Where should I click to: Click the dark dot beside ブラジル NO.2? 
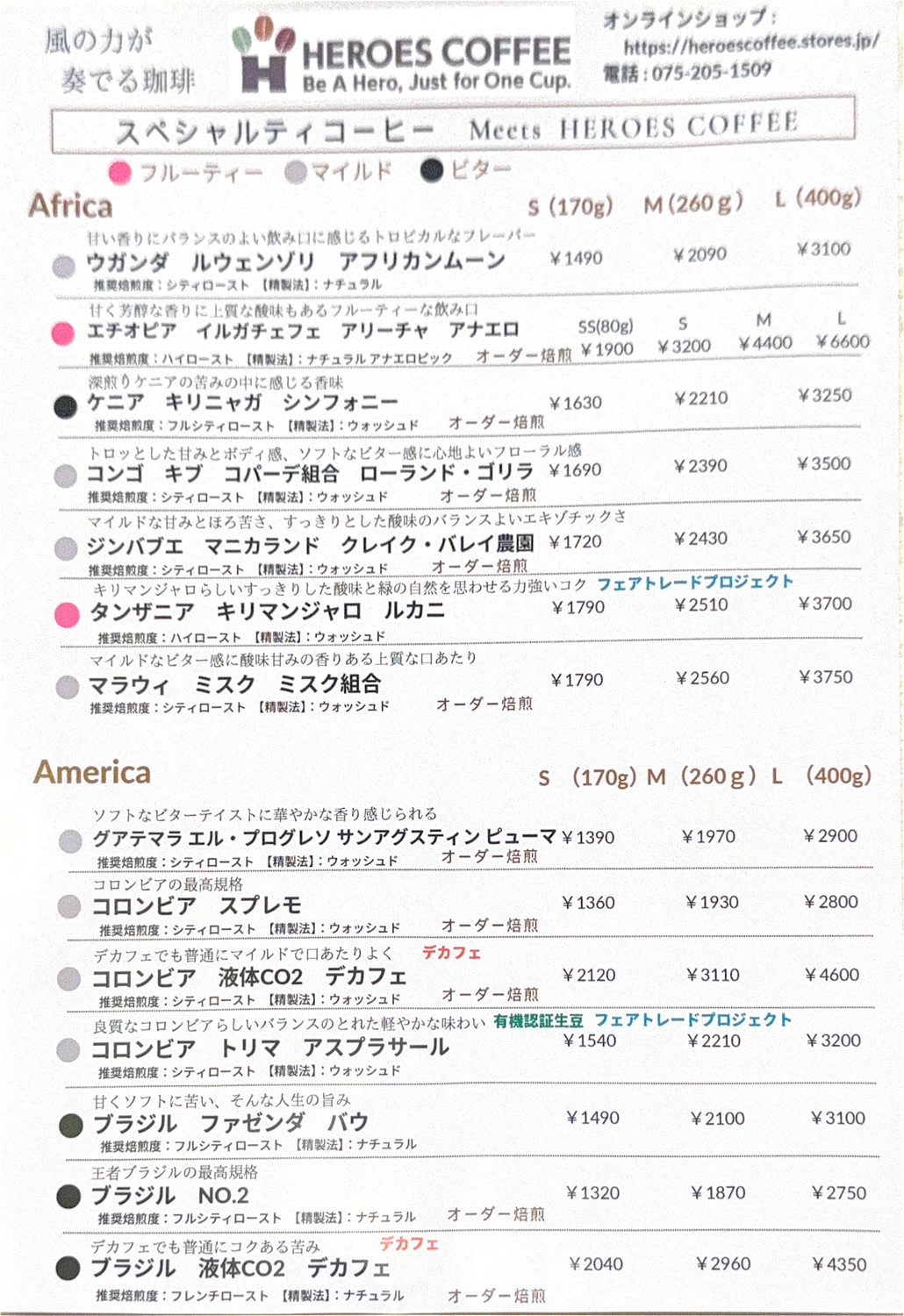click(x=69, y=1196)
